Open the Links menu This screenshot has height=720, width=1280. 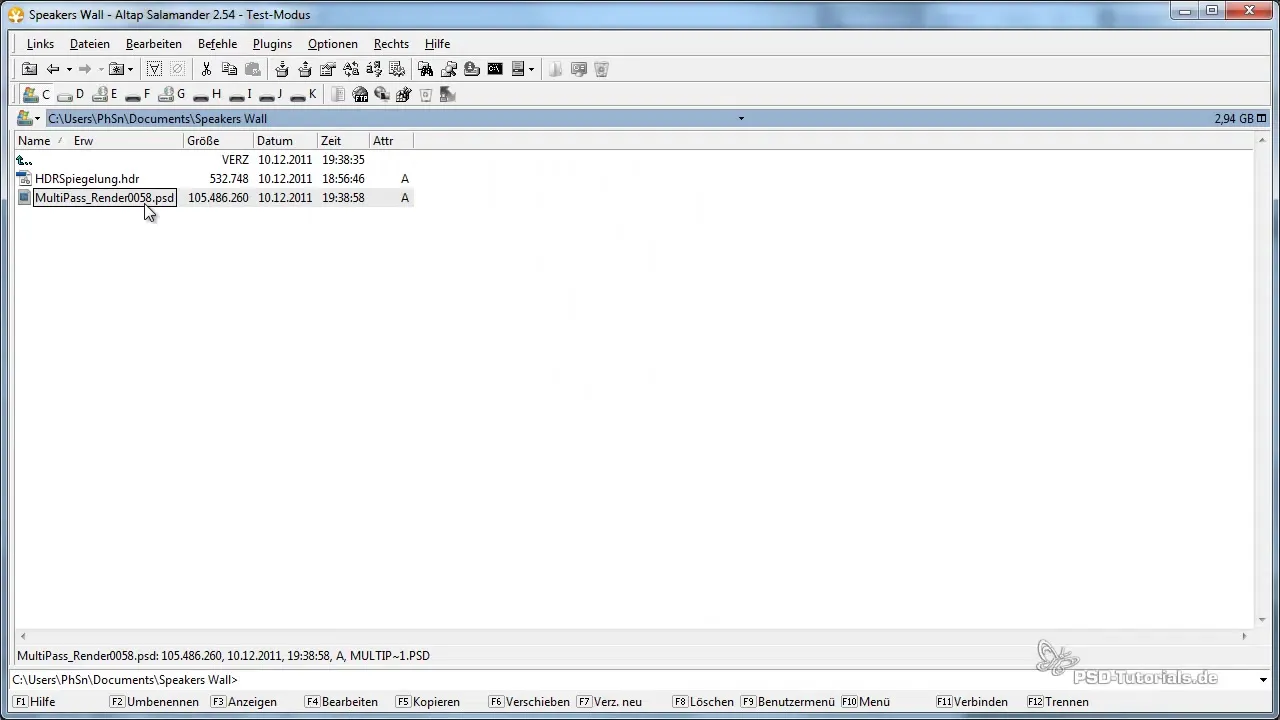coord(40,44)
